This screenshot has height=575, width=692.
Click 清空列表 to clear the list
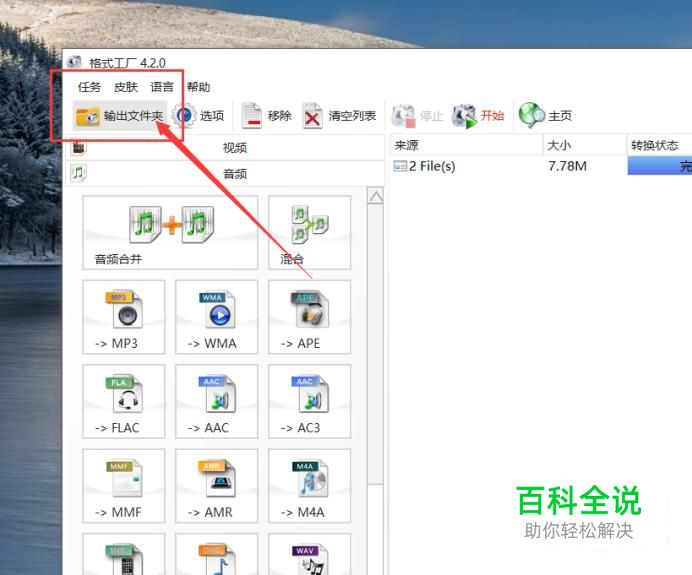(x=339, y=116)
